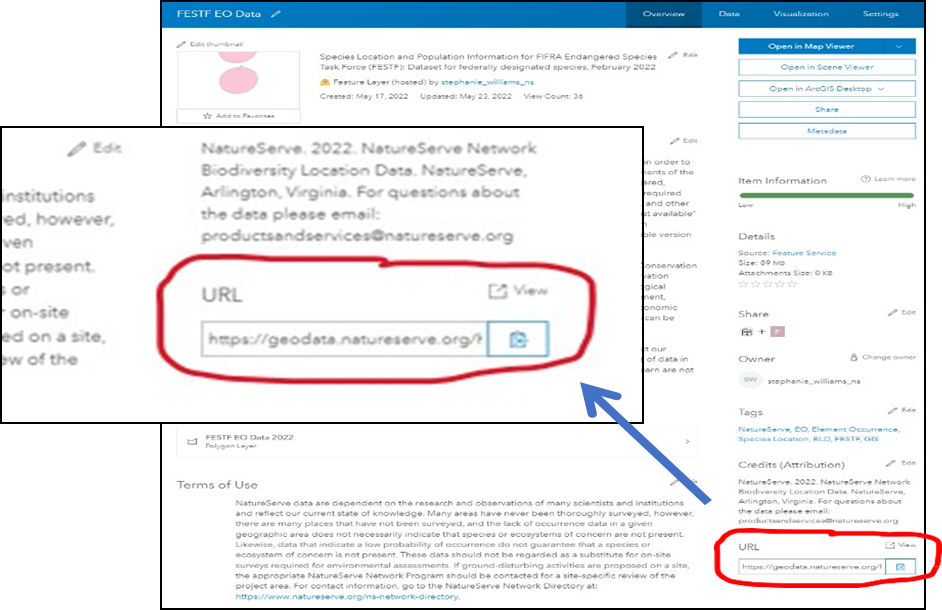Click Open in Map Viewer button
Screen dimensions: 942x610
tap(810, 46)
